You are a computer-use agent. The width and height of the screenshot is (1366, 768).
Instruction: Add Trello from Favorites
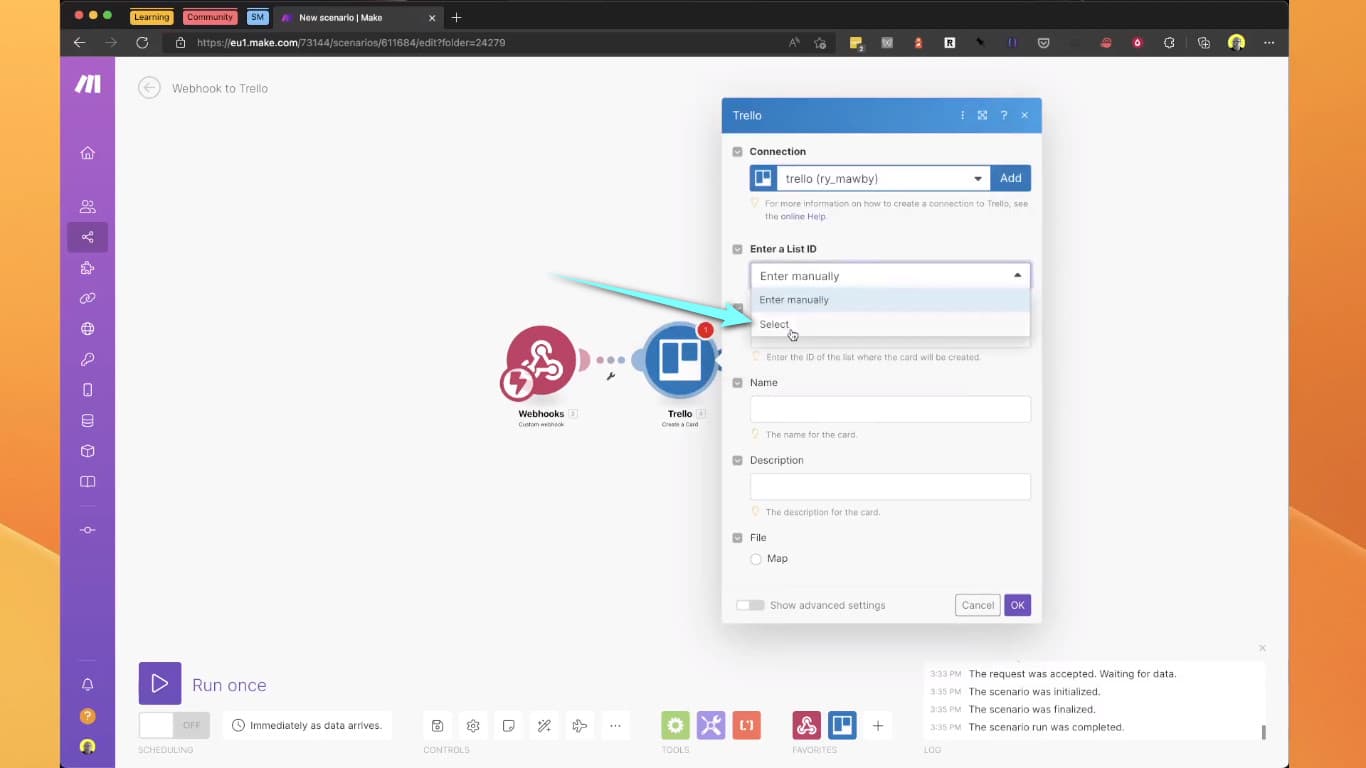(x=842, y=725)
